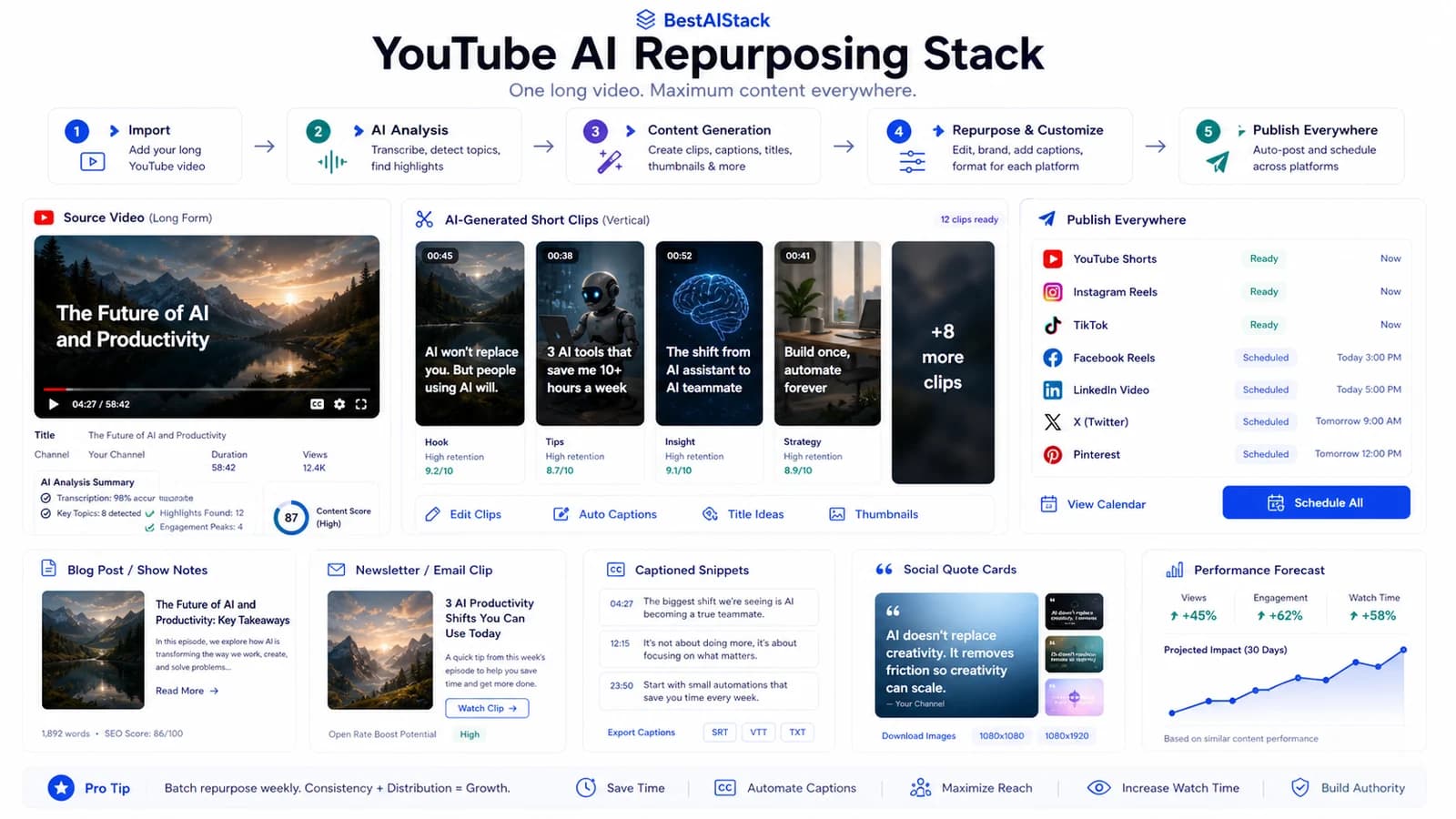
Task: Click the Engagement Peaks checkmark
Action: click(149, 528)
